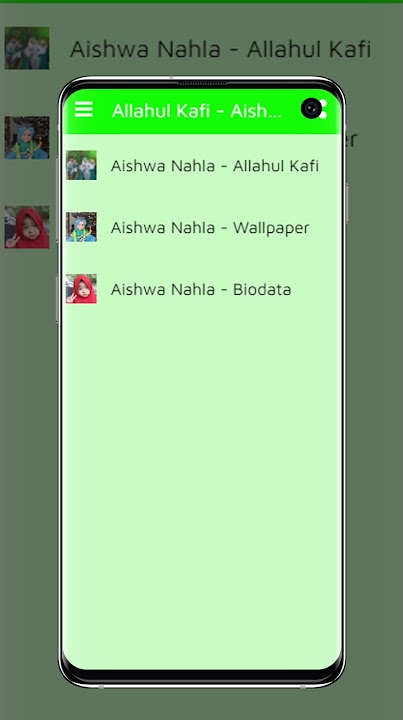This screenshot has height=720, width=403.
Task: Click background thumbnail with red hijab
Action: pyautogui.click(x=27, y=227)
